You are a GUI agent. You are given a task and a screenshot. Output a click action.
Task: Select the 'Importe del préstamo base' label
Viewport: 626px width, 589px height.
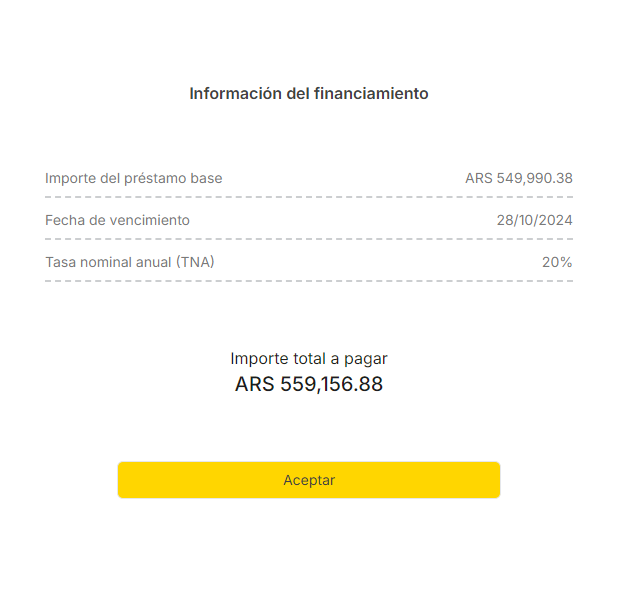133,179
